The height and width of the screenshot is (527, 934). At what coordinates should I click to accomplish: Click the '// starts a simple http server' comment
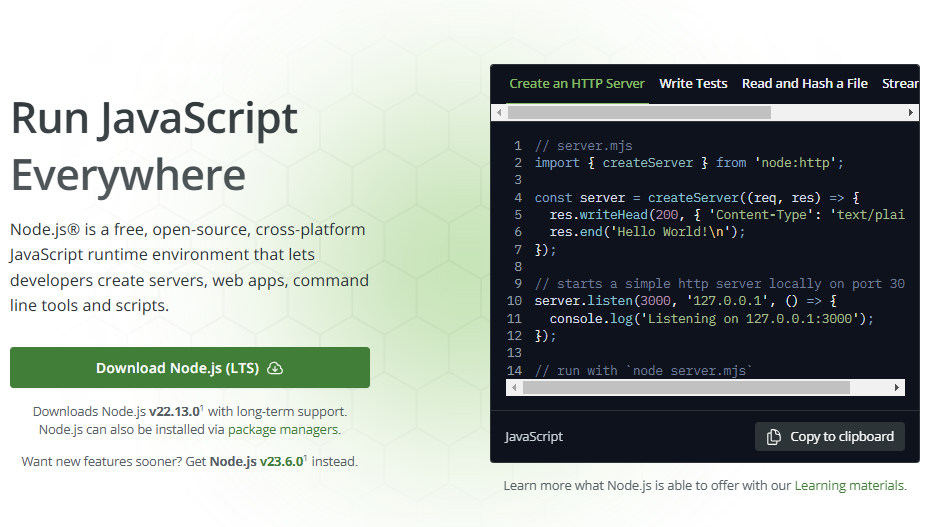click(x=720, y=283)
